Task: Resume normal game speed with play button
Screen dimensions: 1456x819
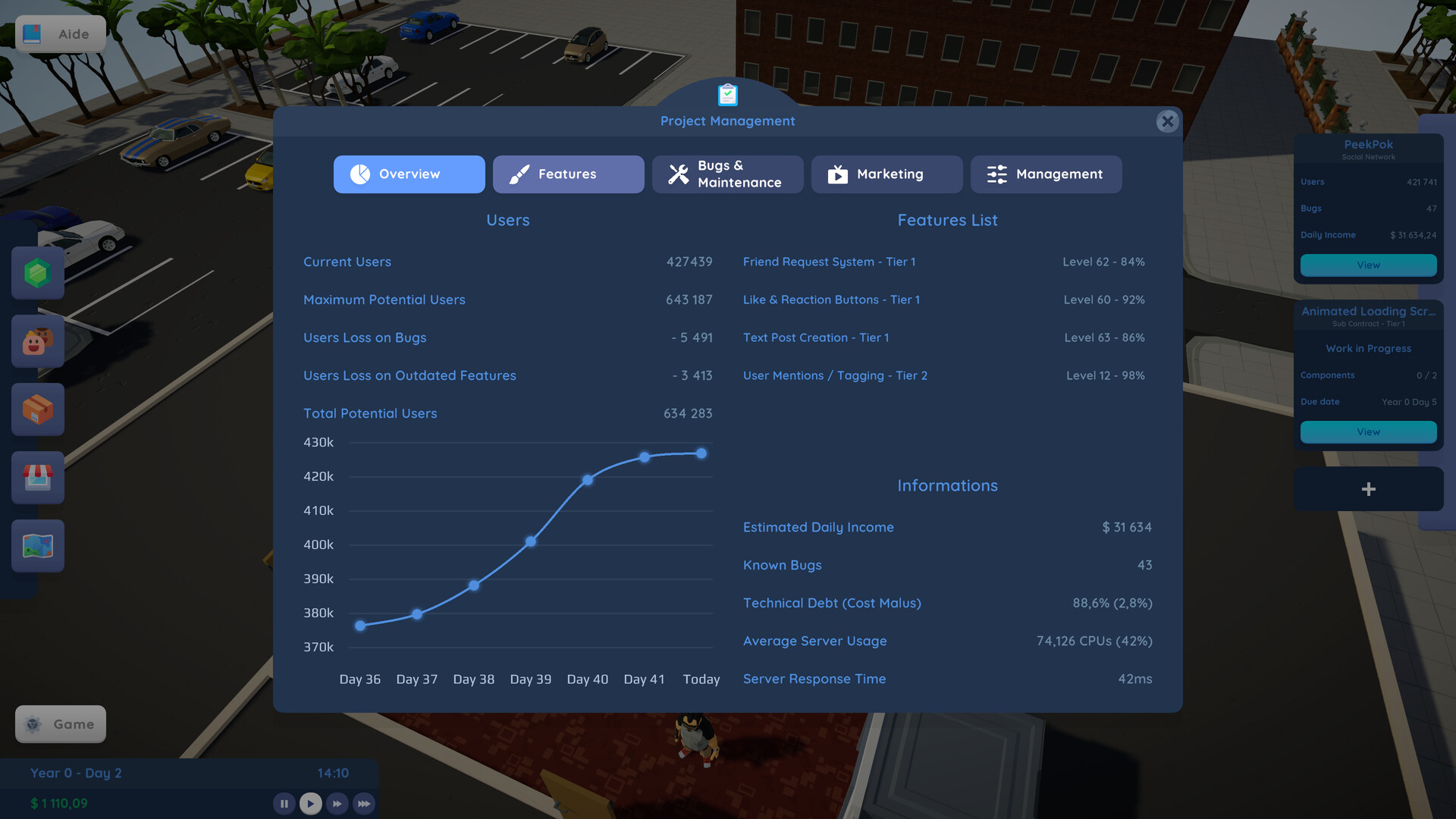Action: 310,803
